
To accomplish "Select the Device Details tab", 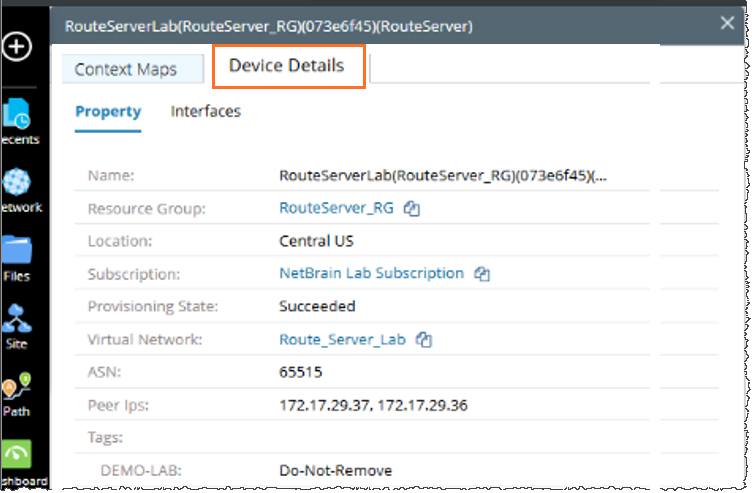I will pyautogui.click(x=286, y=66).
